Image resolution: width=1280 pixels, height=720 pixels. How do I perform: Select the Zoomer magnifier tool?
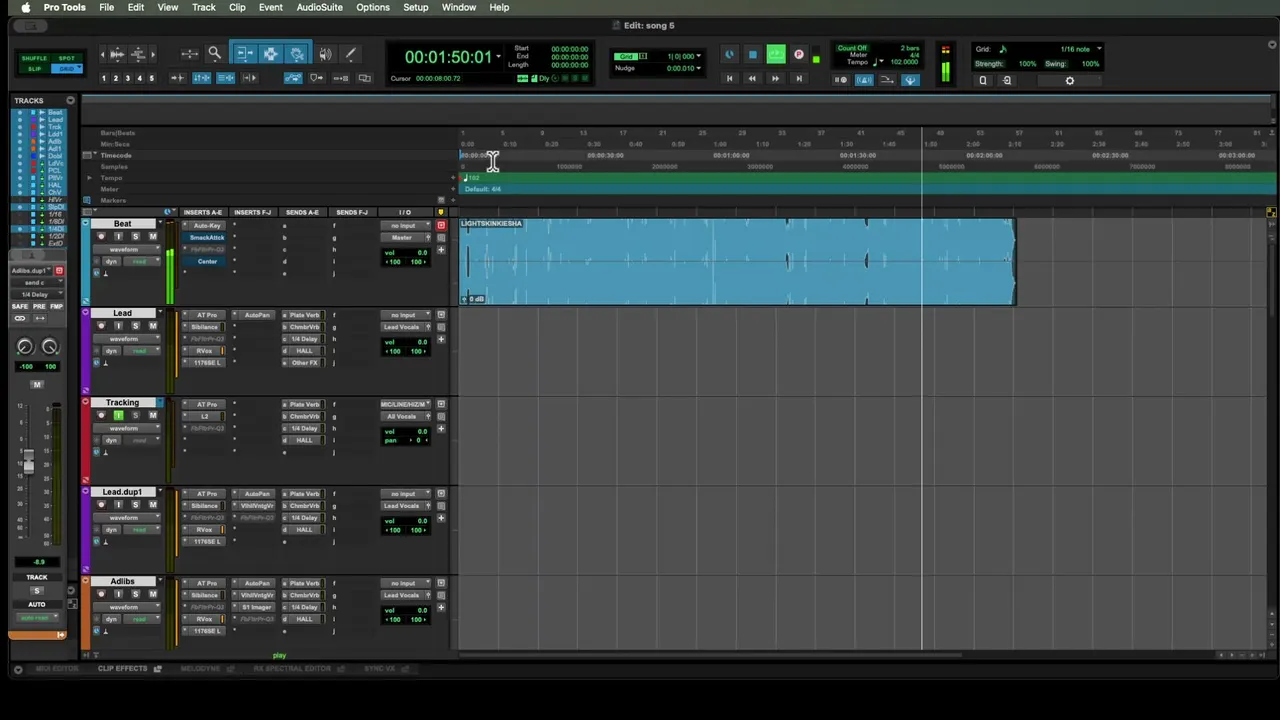coord(214,54)
